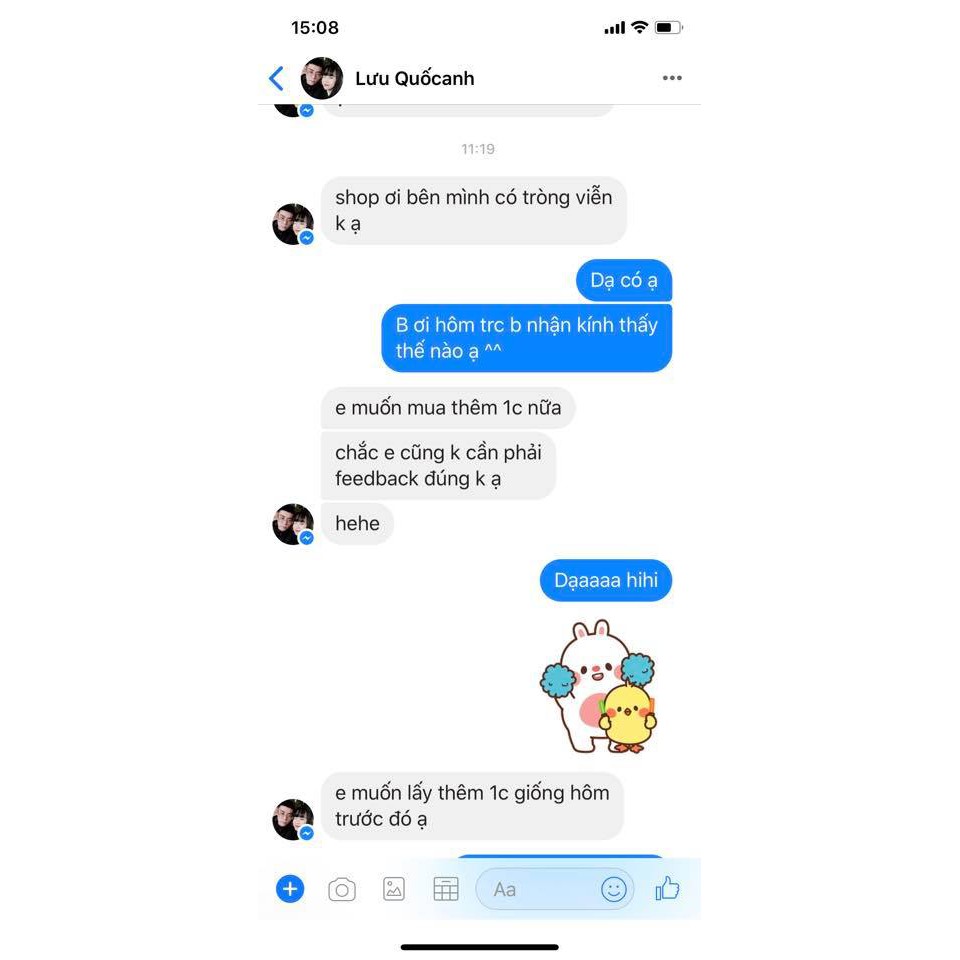Image resolution: width=960 pixels, height=960 pixels.
Task: Tap the "shop ơi bên mình" message
Action: click(x=473, y=211)
